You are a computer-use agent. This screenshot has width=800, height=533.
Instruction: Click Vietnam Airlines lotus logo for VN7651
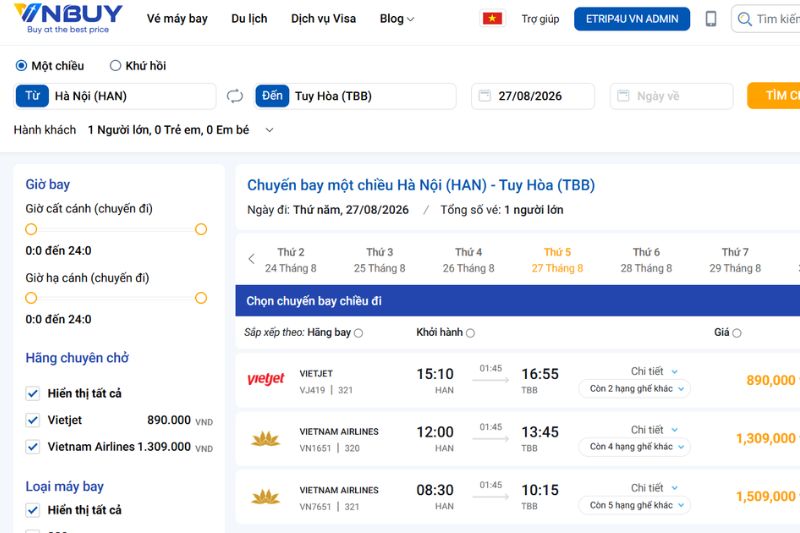(265, 497)
